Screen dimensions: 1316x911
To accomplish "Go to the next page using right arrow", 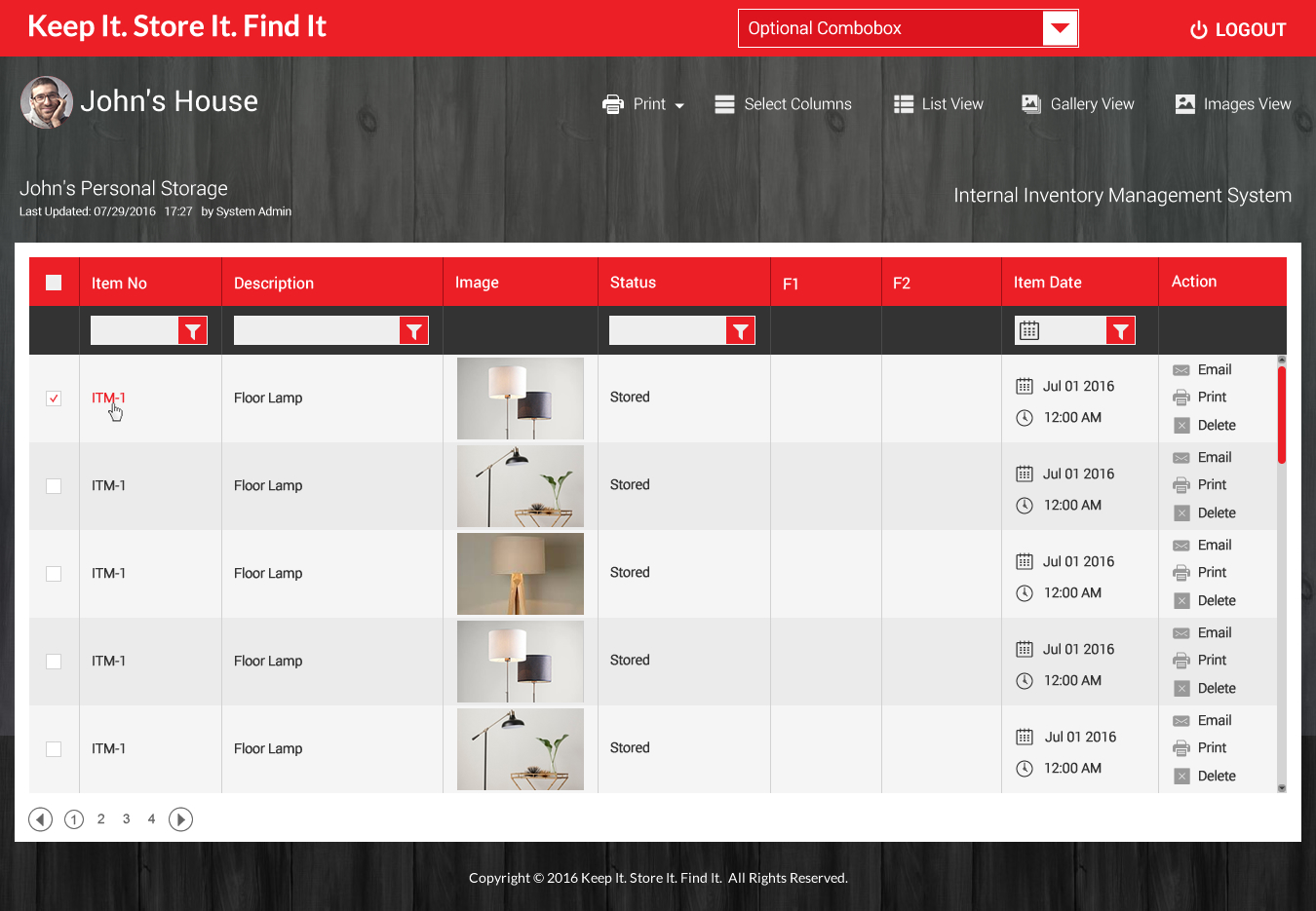I will pos(180,819).
